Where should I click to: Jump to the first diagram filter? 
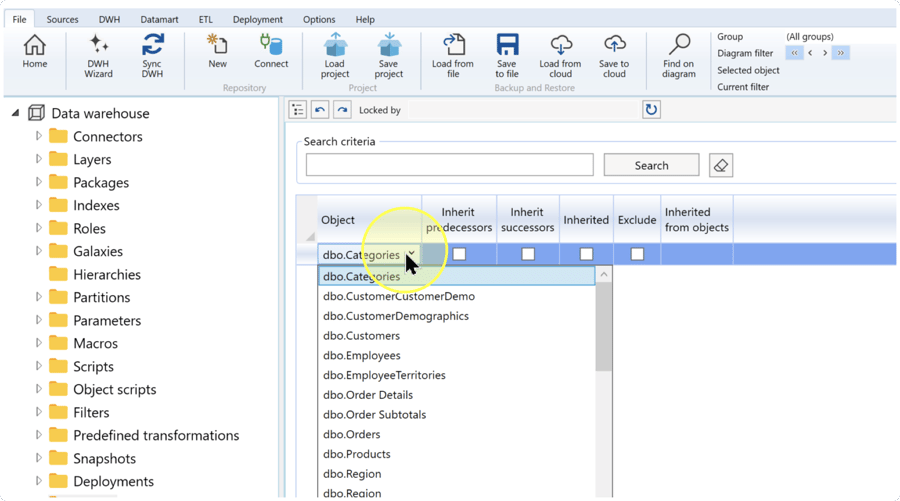tap(794, 53)
